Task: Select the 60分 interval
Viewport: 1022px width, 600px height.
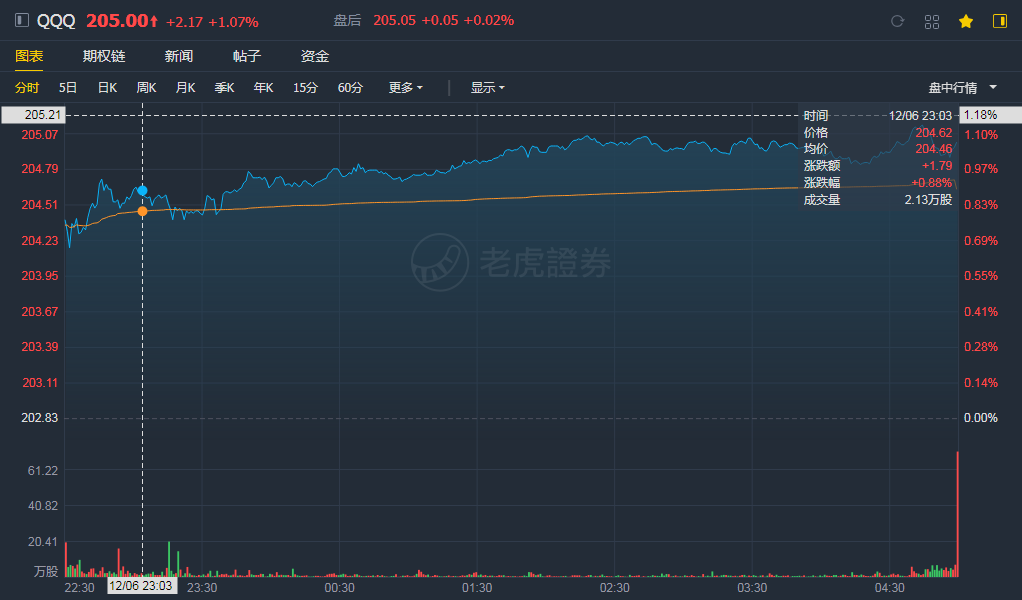Action: click(x=350, y=88)
